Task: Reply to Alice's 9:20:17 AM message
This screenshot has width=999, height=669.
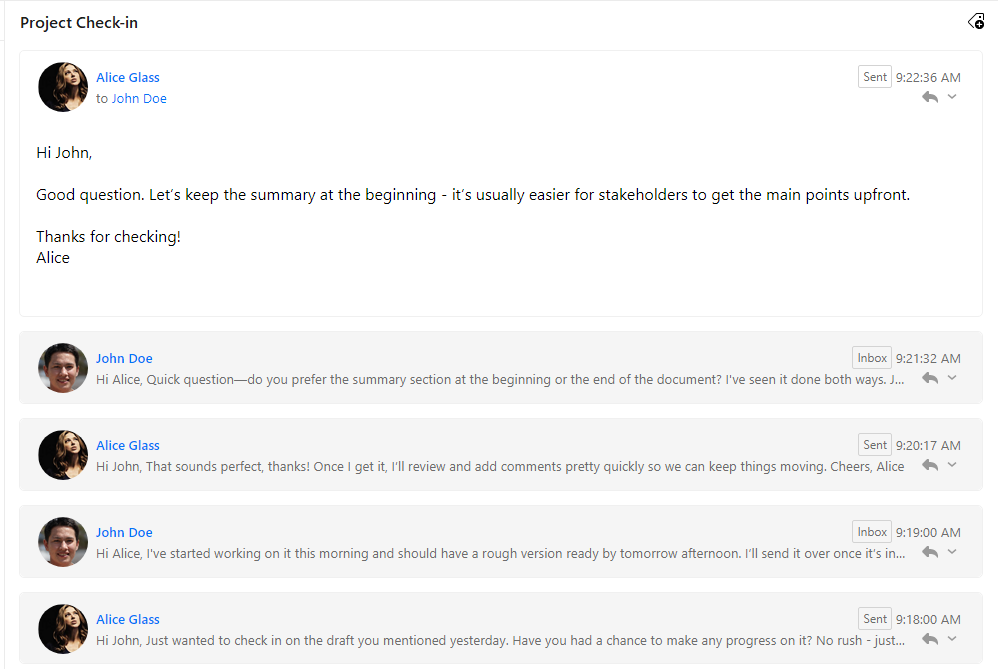Action: coord(930,465)
